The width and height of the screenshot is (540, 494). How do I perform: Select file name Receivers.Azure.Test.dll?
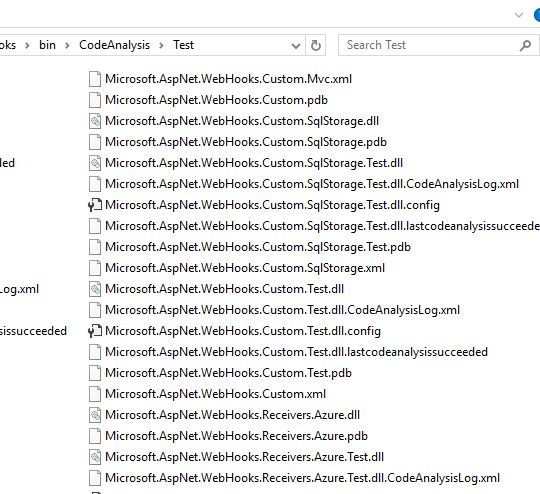[x=245, y=457]
